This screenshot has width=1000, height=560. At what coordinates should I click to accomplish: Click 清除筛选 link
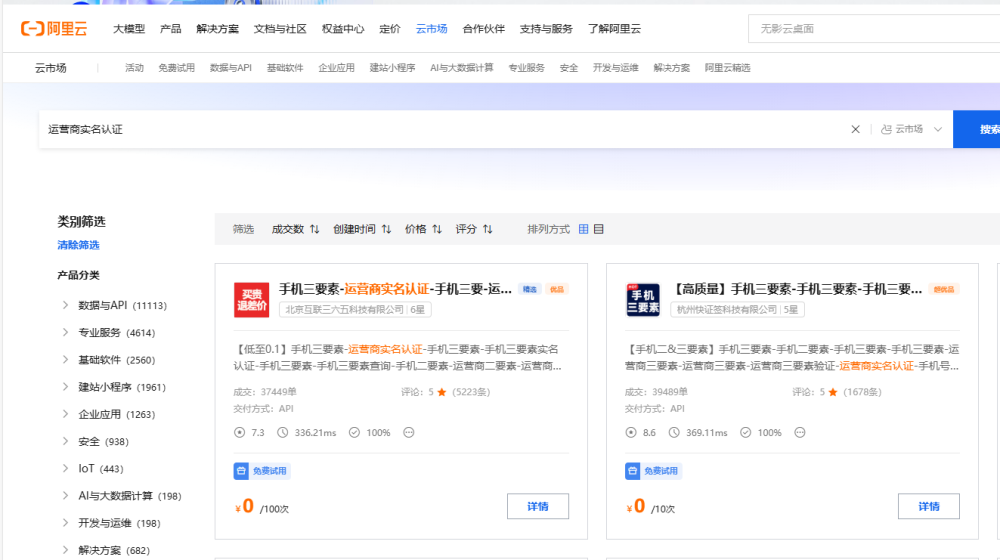coord(78,245)
